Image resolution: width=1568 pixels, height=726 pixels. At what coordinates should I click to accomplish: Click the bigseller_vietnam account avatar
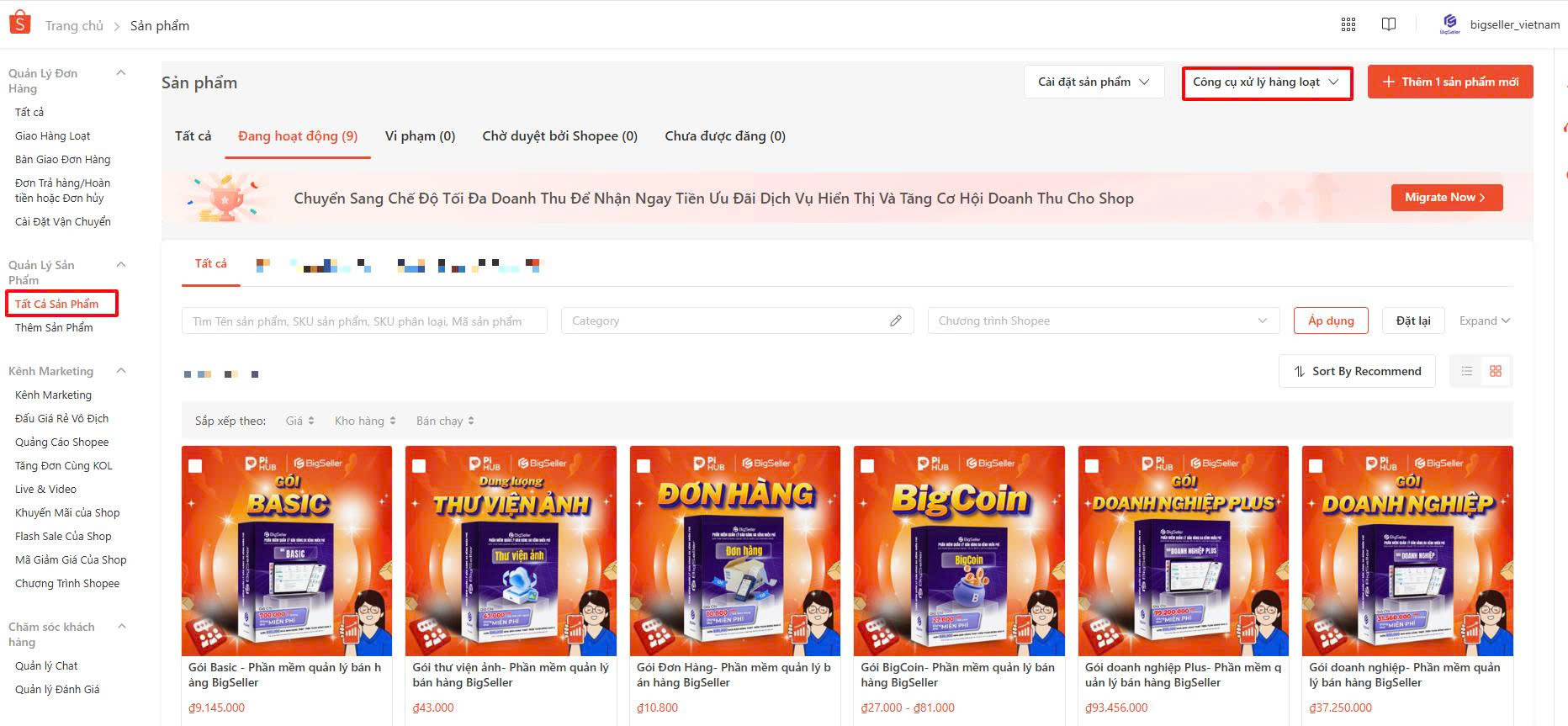click(1449, 24)
